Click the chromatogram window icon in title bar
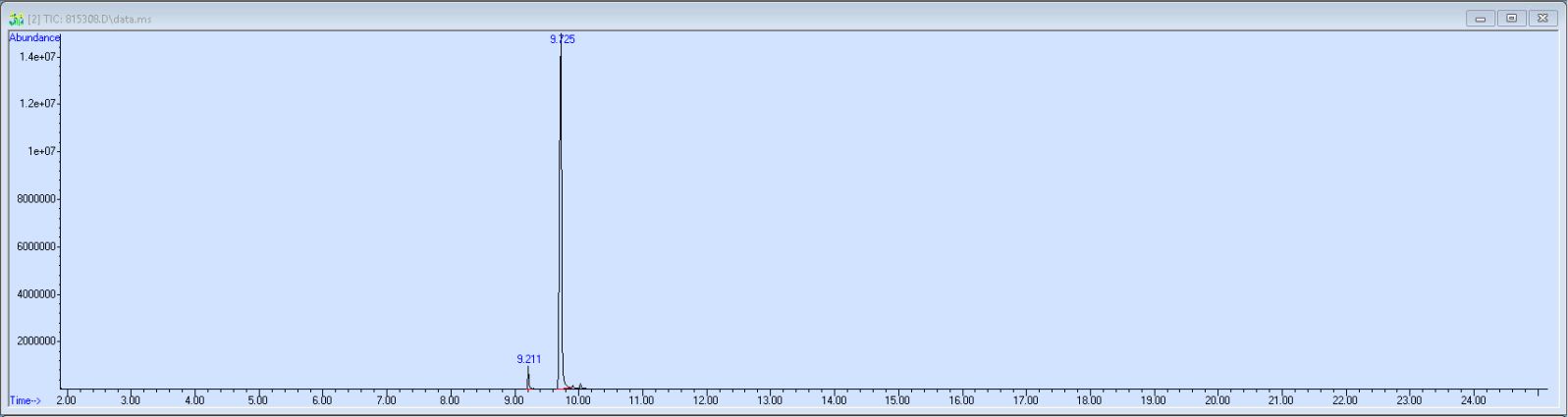Image resolution: width=1568 pixels, height=417 pixels. (x=17, y=19)
